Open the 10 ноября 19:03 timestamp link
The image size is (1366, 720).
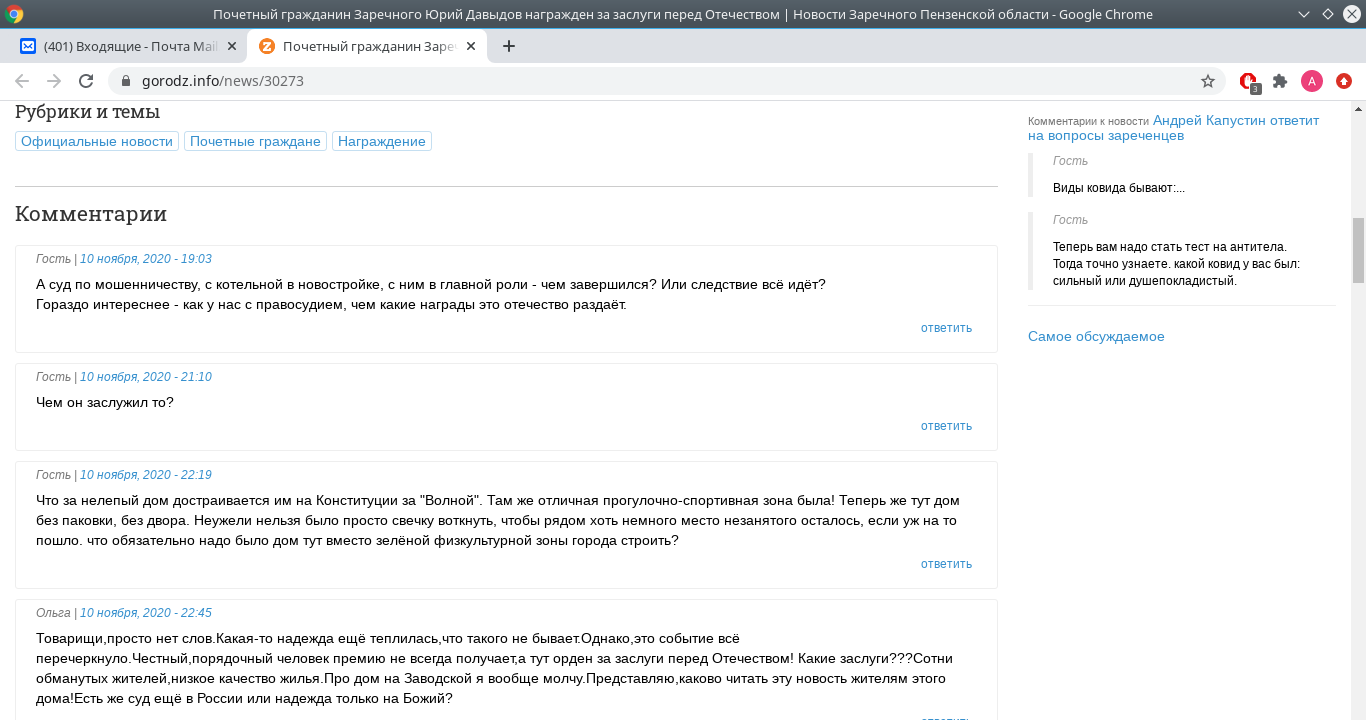(x=146, y=259)
